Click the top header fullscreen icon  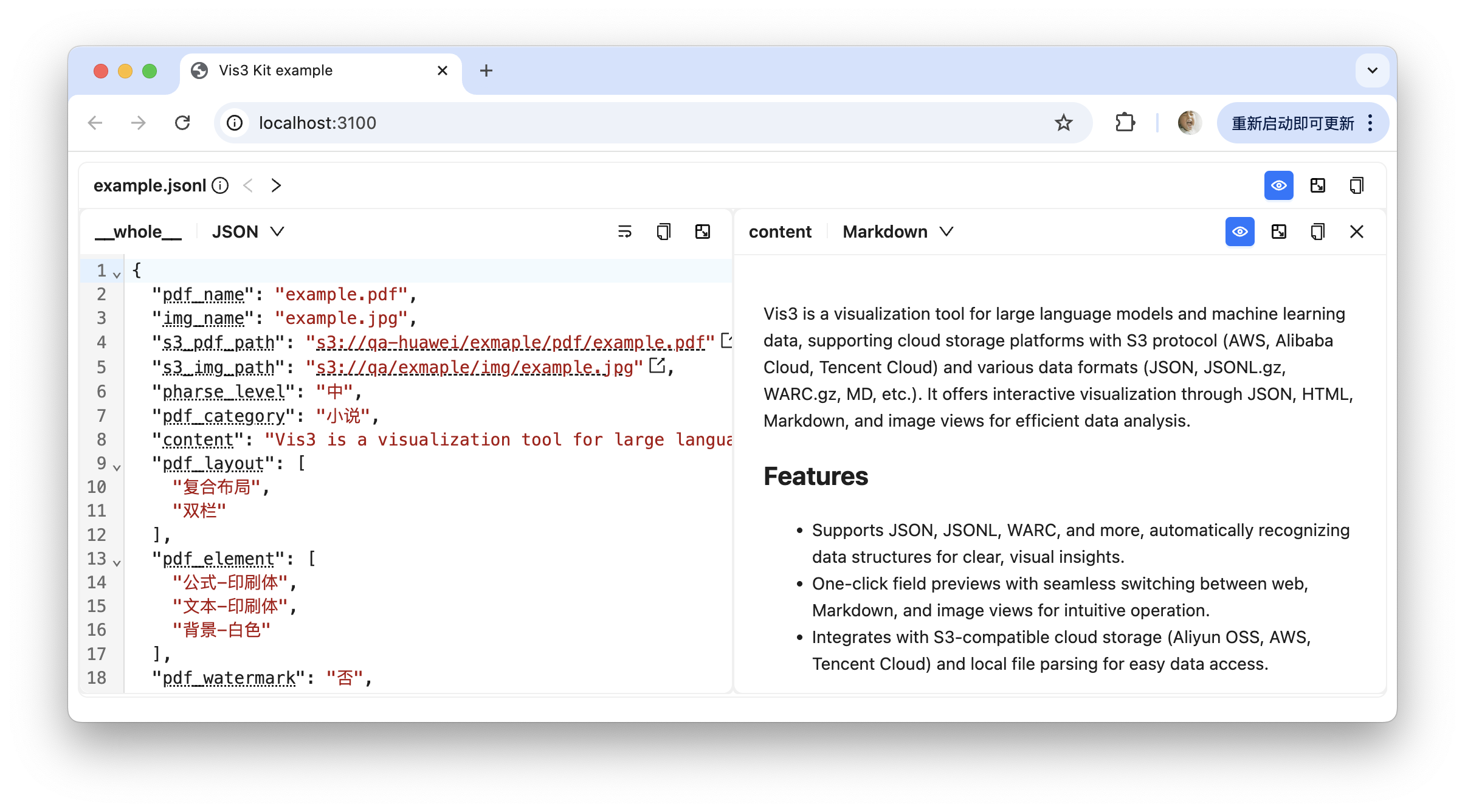point(1317,185)
